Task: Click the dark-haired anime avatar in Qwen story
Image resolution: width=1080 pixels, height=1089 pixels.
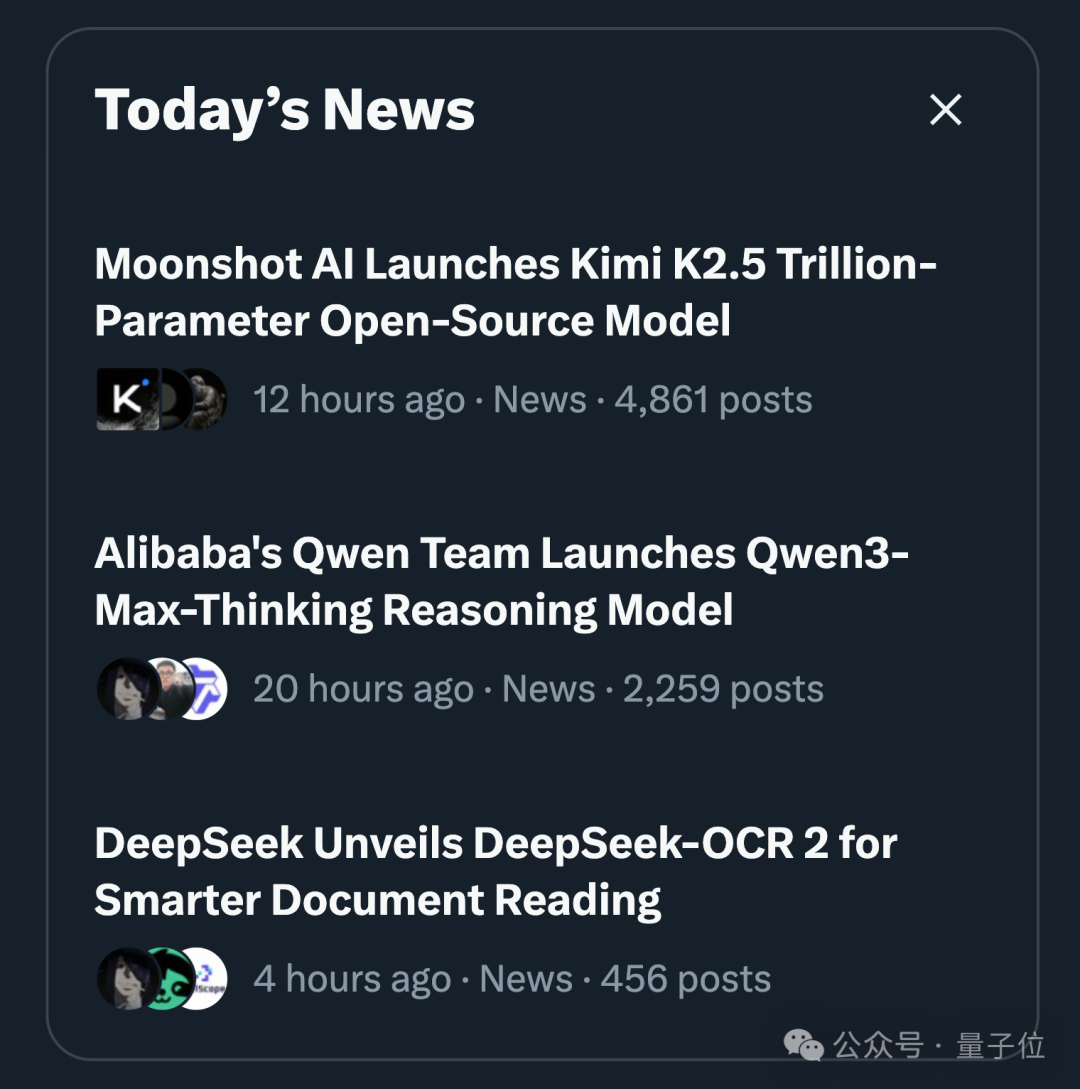Action: [126, 689]
